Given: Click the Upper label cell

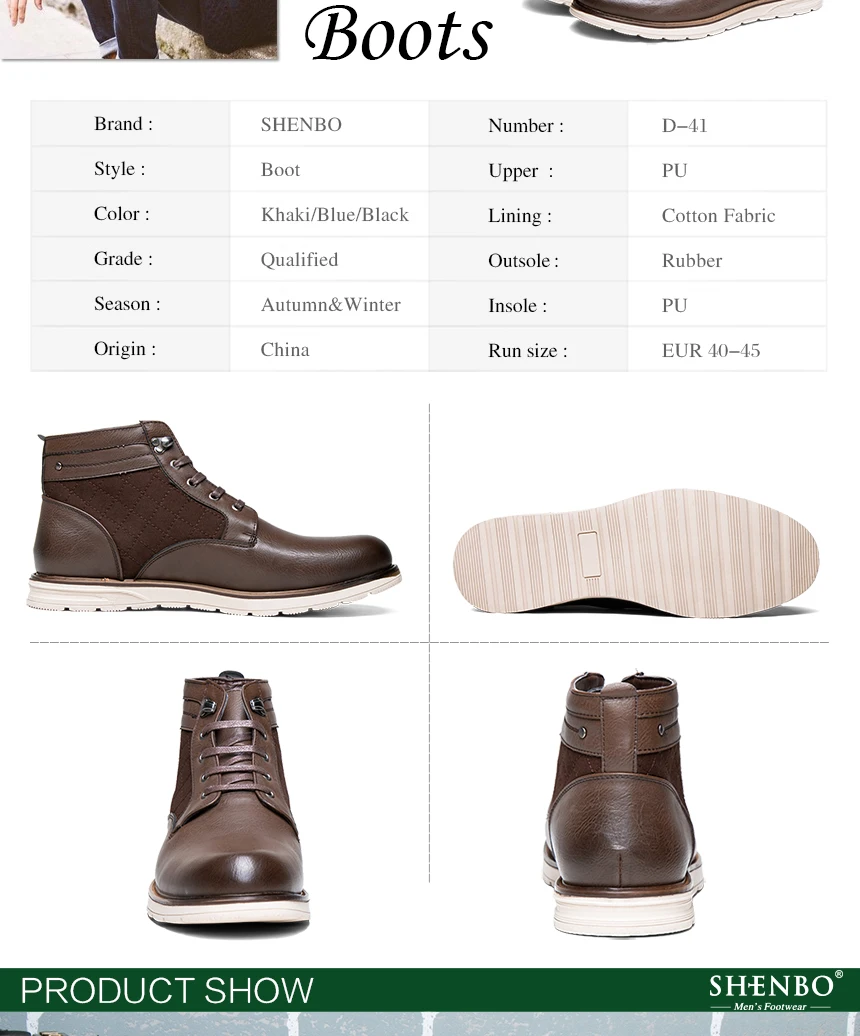Looking at the screenshot, I should point(528,170).
